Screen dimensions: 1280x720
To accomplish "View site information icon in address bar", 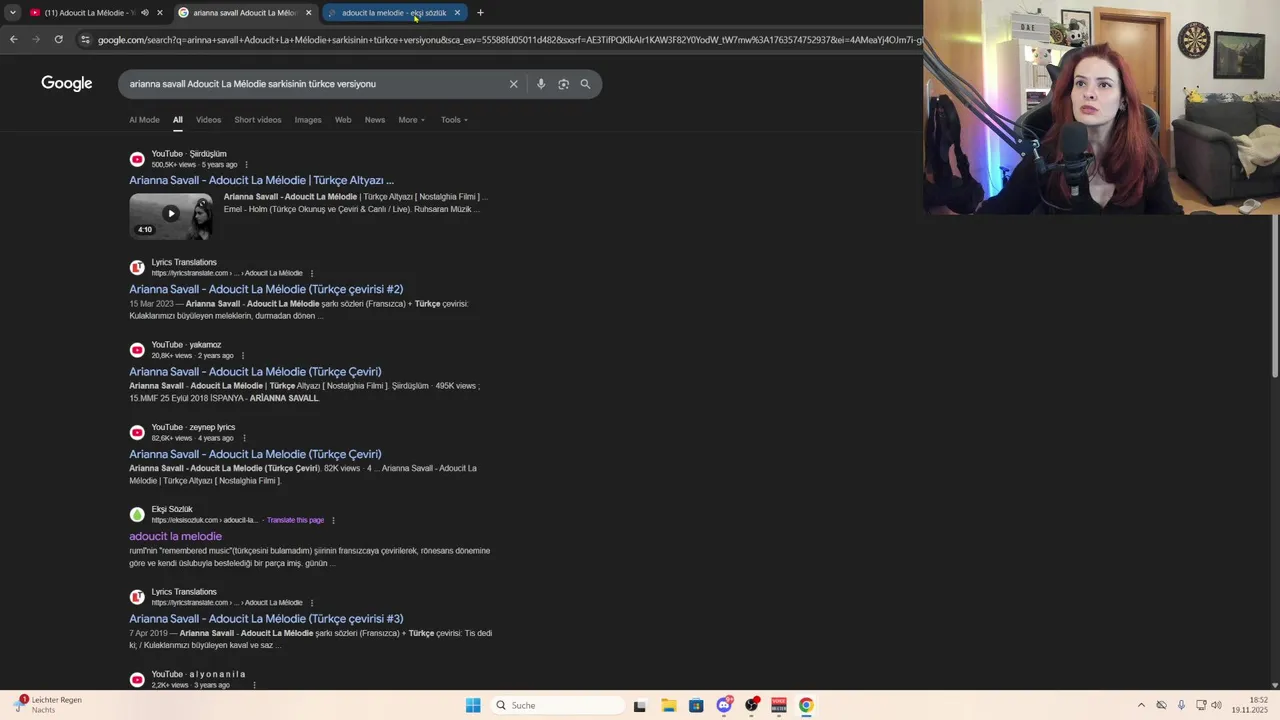I will click(x=85, y=40).
